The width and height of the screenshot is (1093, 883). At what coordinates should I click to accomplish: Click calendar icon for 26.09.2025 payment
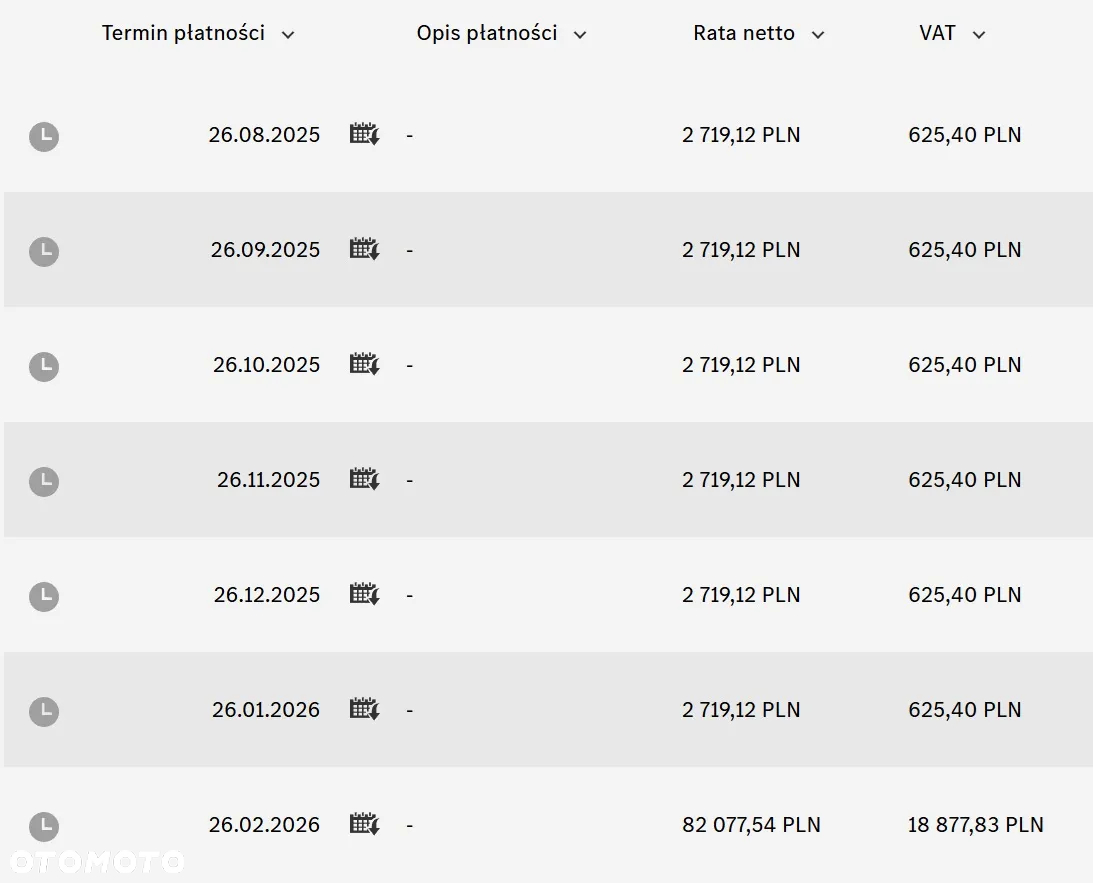tap(365, 249)
